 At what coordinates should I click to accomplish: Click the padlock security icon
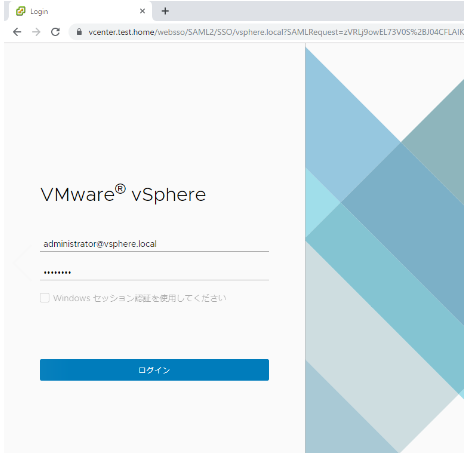pos(79,32)
